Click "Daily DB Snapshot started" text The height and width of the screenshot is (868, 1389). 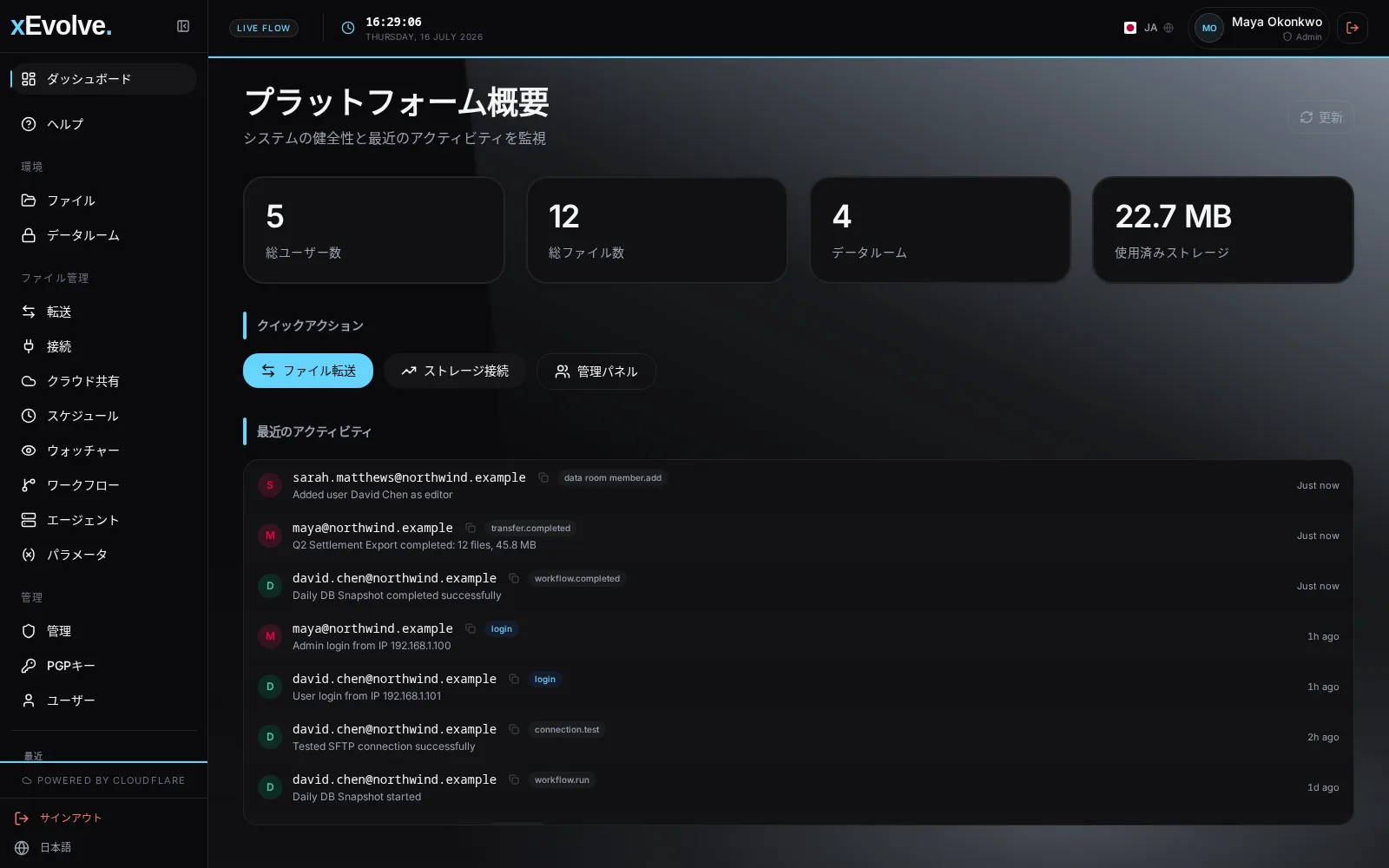coord(357,797)
